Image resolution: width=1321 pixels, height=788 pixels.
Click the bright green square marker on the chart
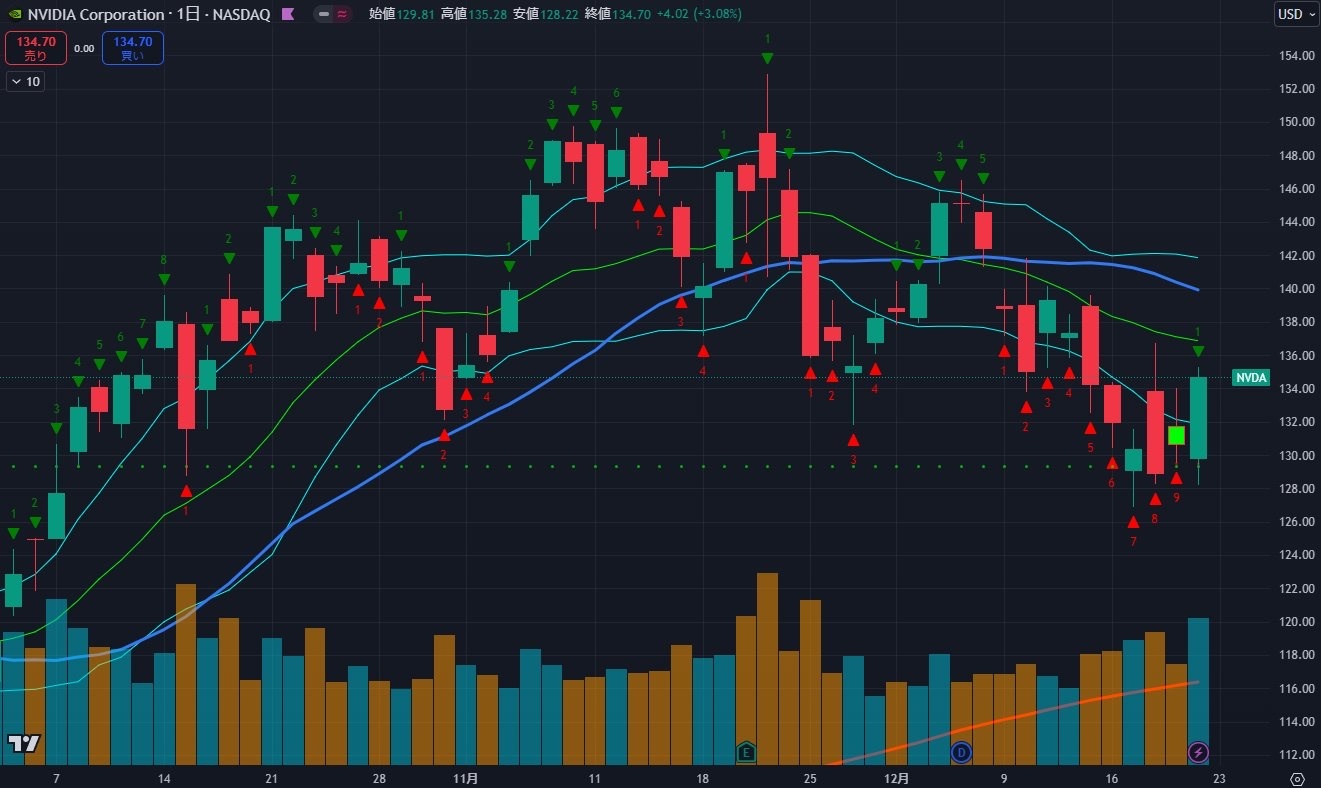(x=1176, y=435)
